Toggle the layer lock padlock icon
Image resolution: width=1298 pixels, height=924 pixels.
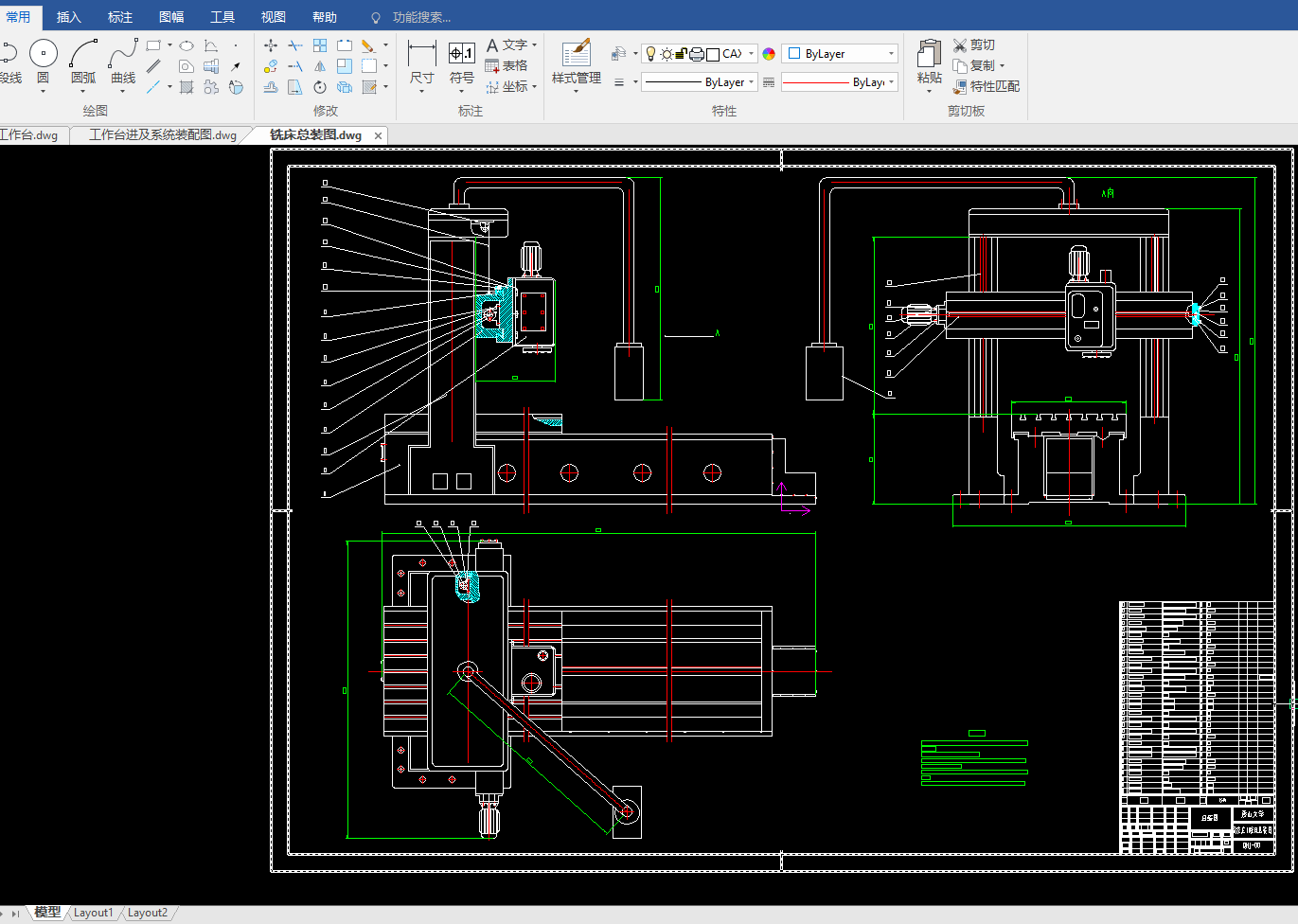681,54
